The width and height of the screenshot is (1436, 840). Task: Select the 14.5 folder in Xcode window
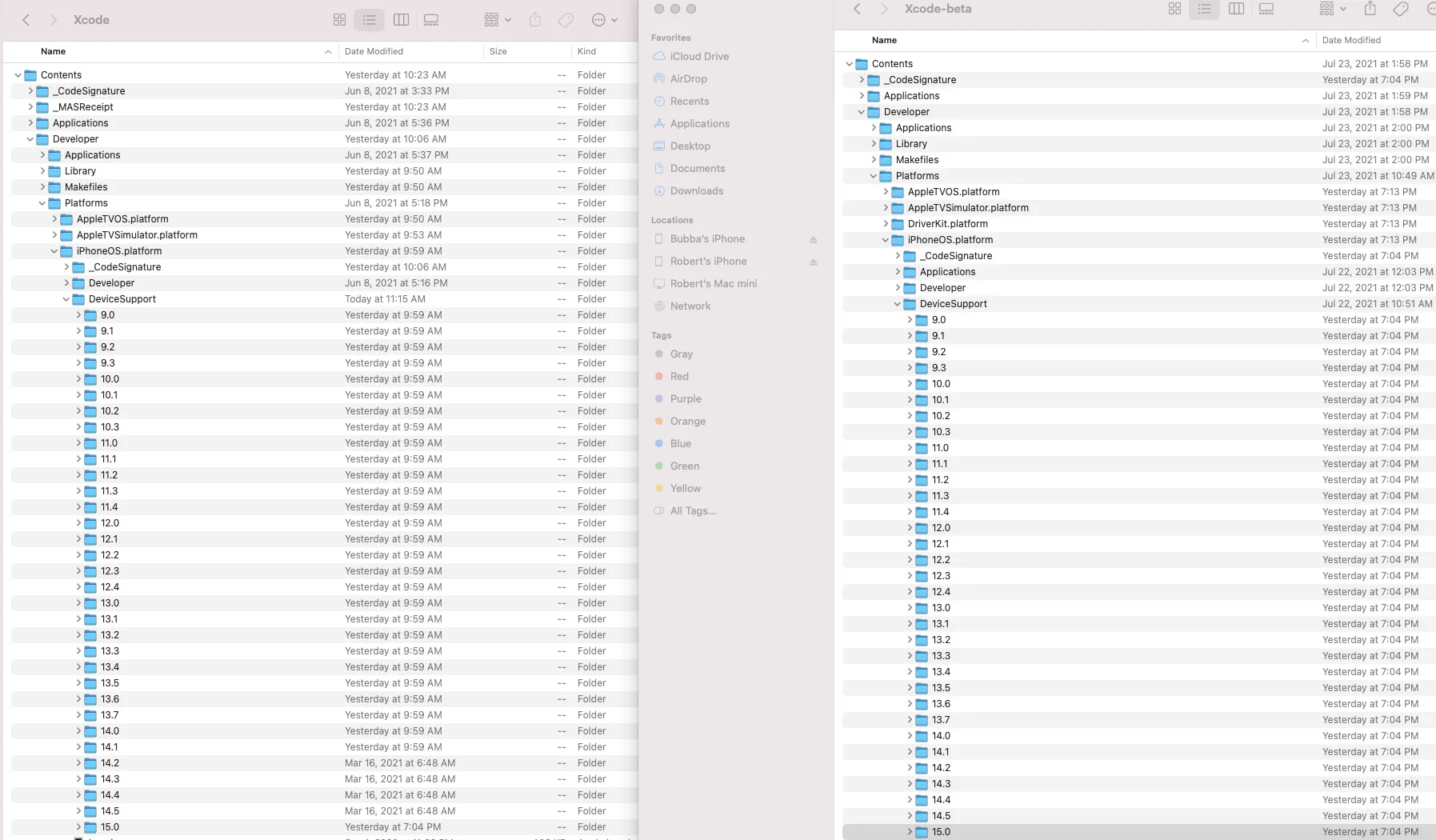tap(324, 811)
